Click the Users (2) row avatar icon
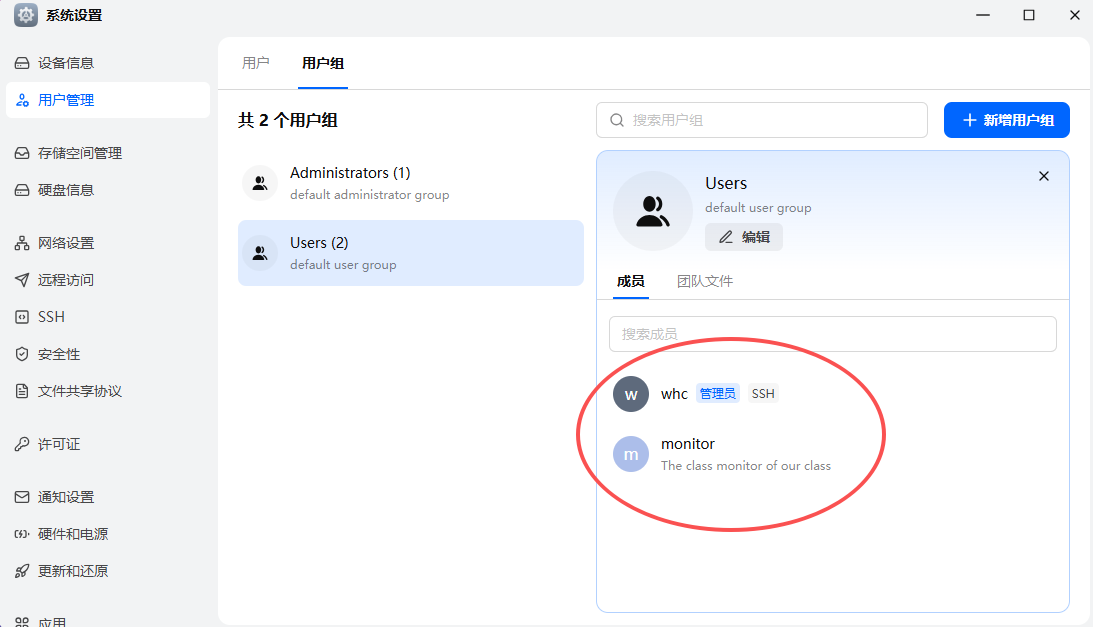This screenshot has width=1093, height=627. coord(260,252)
